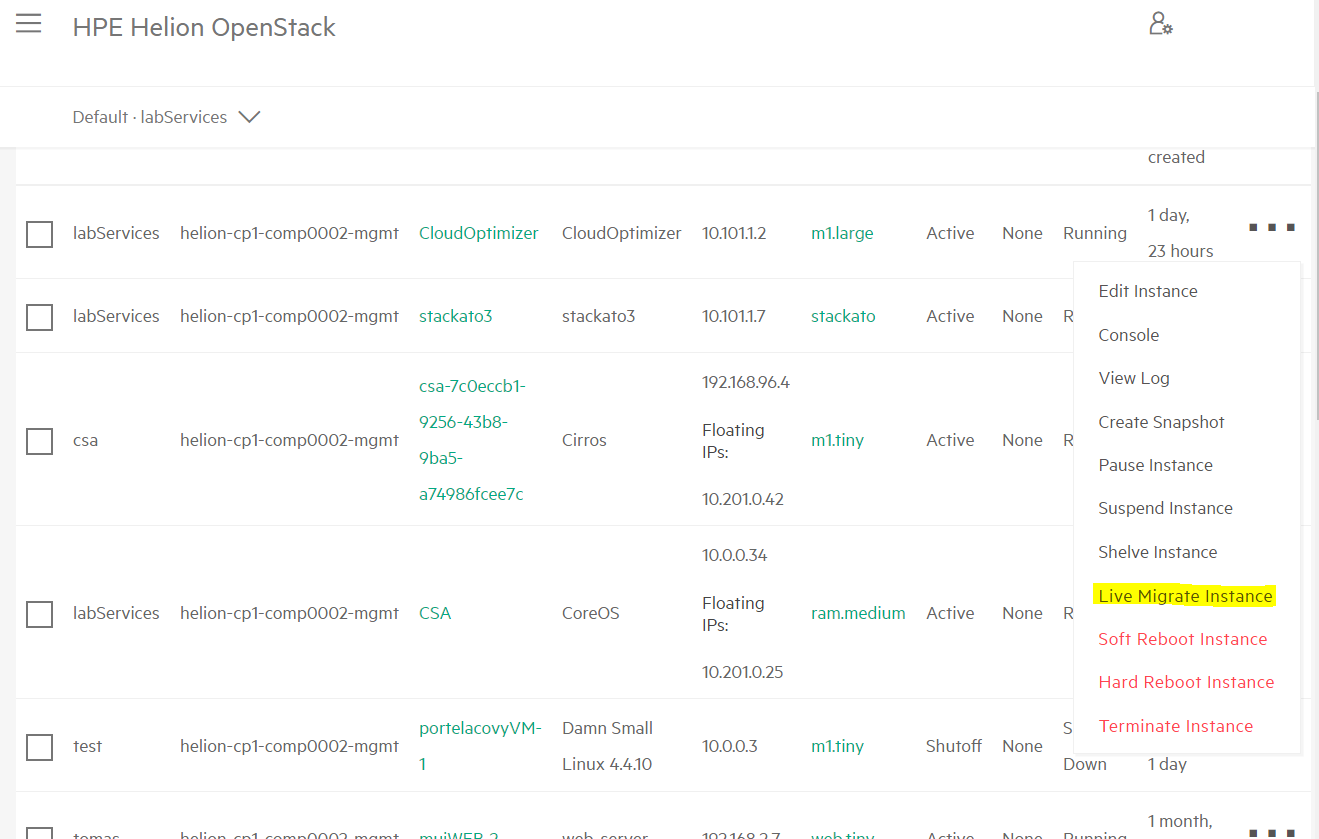Click Running power state in CloudOptimizer row

pyautogui.click(x=1095, y=233)
